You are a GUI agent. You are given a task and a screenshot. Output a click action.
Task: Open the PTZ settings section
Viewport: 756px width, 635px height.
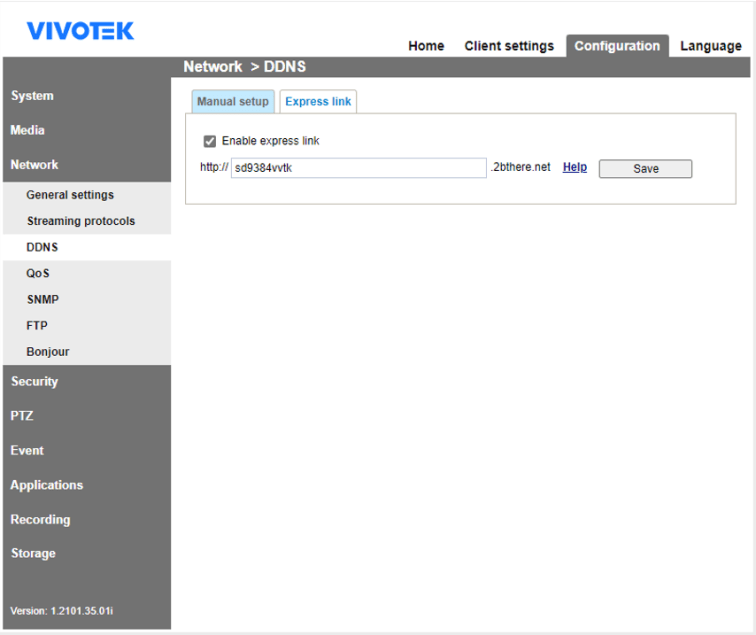[x=22, y=416]
